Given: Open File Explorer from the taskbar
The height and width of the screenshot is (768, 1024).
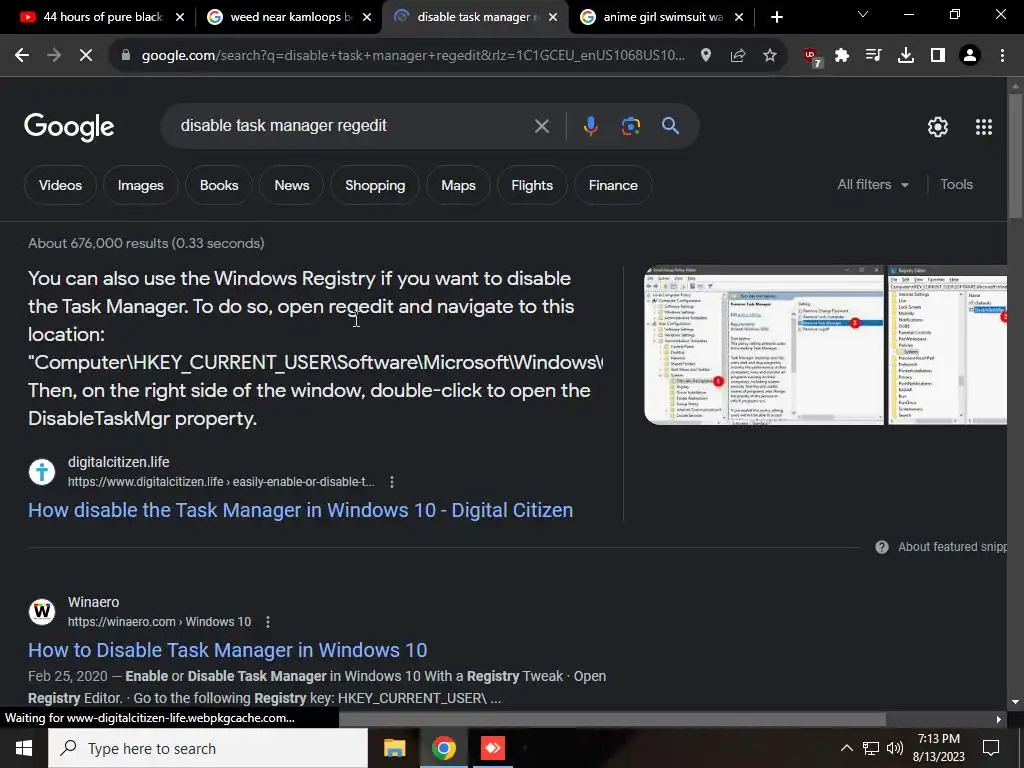Looking at the screenshot, I should (x=394, y=748).
